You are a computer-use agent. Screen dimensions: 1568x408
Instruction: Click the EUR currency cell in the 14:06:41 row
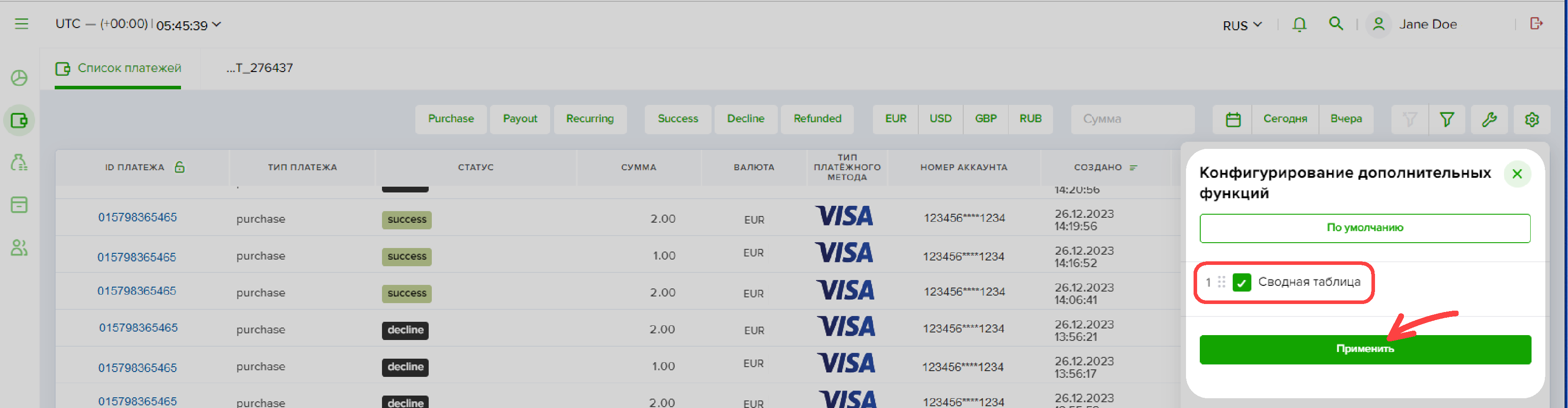[x=753, y=294]
